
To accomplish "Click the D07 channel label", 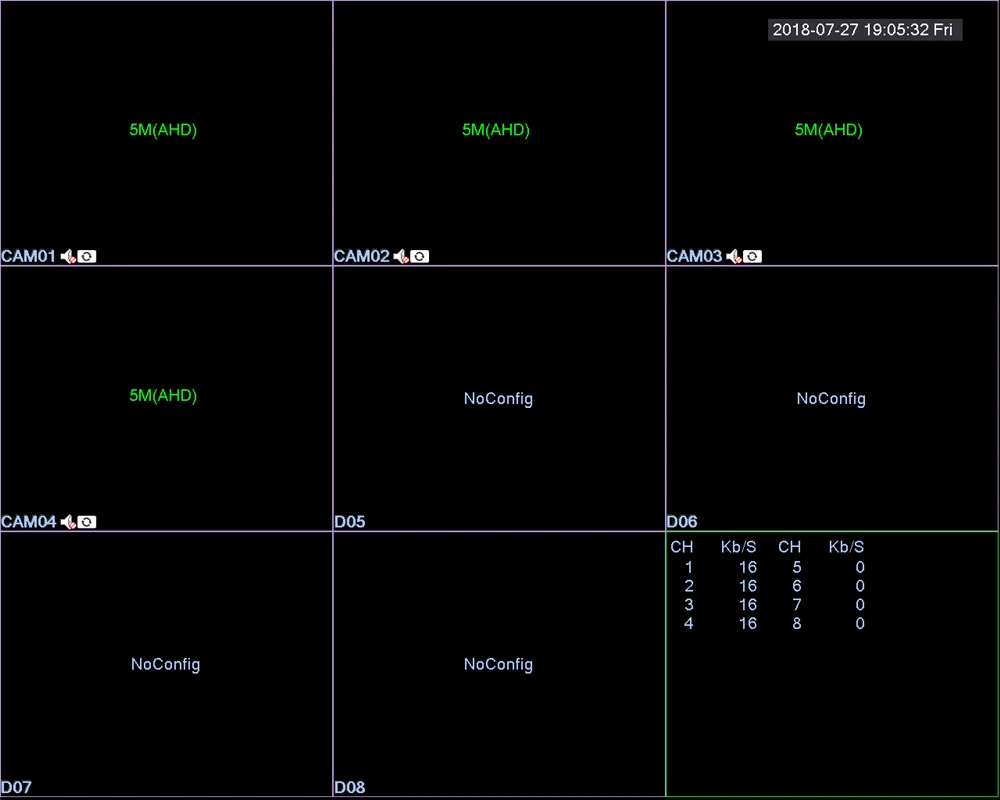I will (17, 787).
